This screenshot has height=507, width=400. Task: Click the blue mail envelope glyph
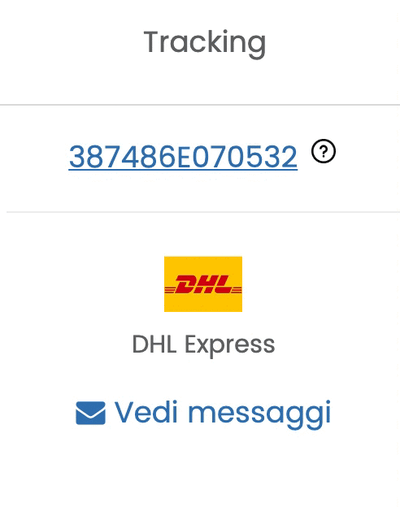91,413
